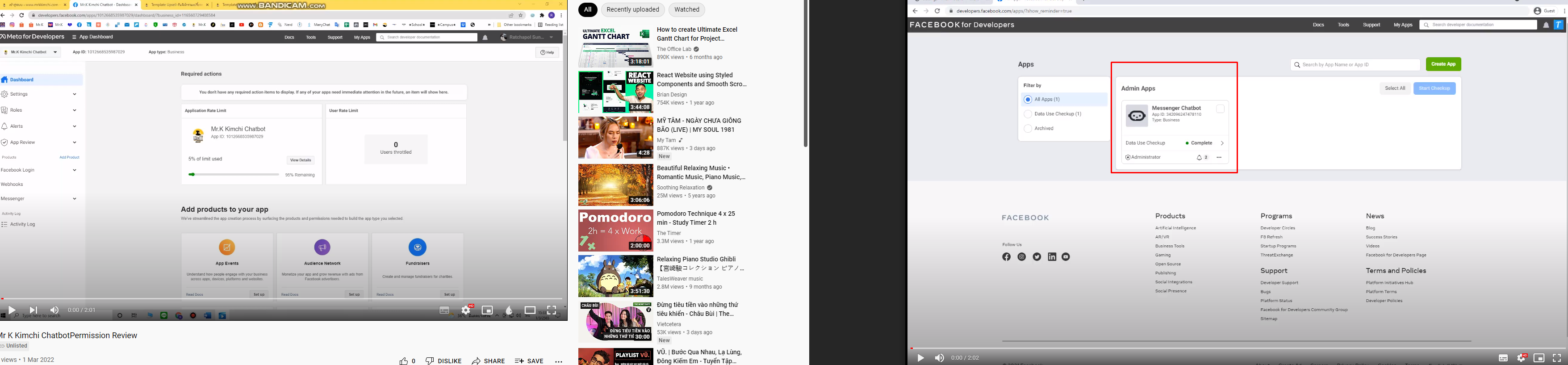Viewport: 1568px width, 365px height.
Task: Enter fullscreen on the 2:01 video
Action: [552, 310]
